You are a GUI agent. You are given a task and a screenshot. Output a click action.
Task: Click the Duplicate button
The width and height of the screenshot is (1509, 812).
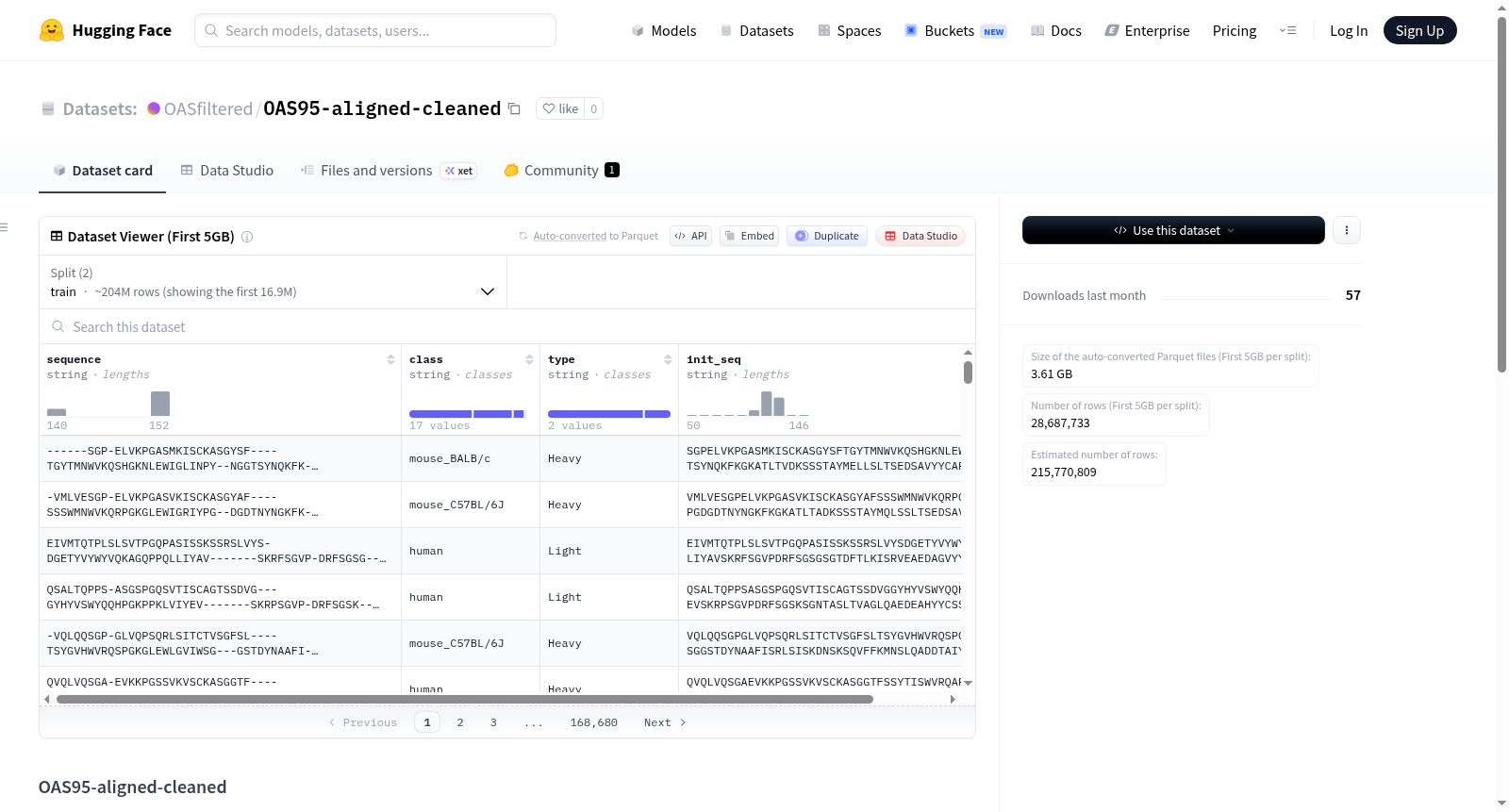(827, 236)
